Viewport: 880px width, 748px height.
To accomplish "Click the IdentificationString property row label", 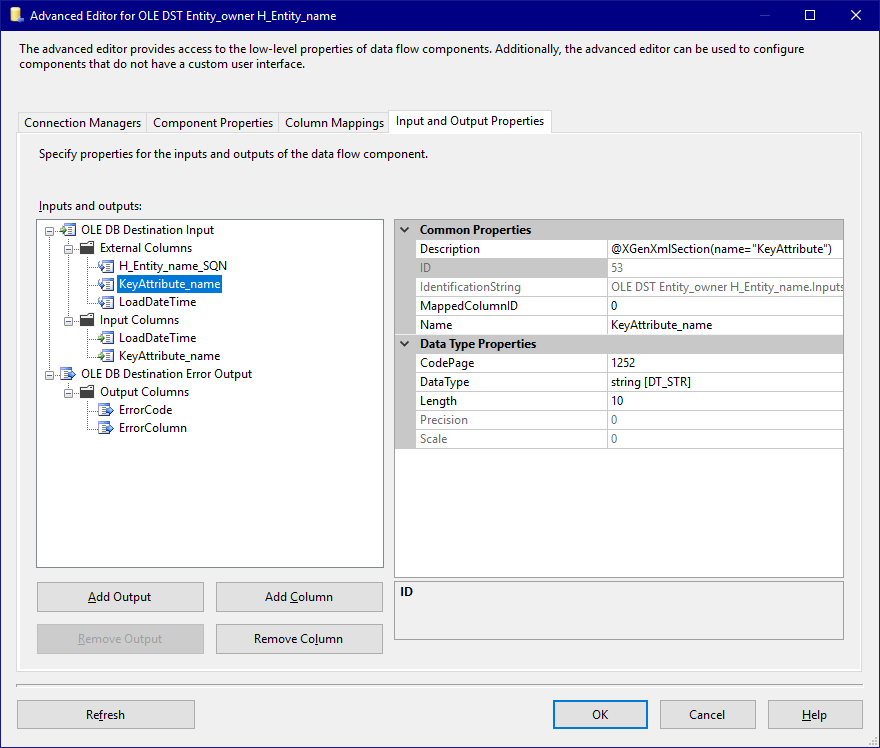I will (470, 287).
